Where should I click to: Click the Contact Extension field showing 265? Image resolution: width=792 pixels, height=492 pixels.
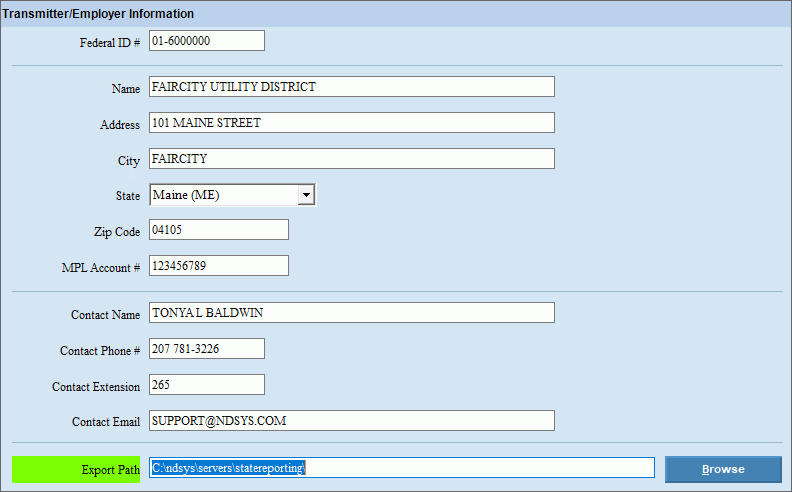click(x=206, y=385)
